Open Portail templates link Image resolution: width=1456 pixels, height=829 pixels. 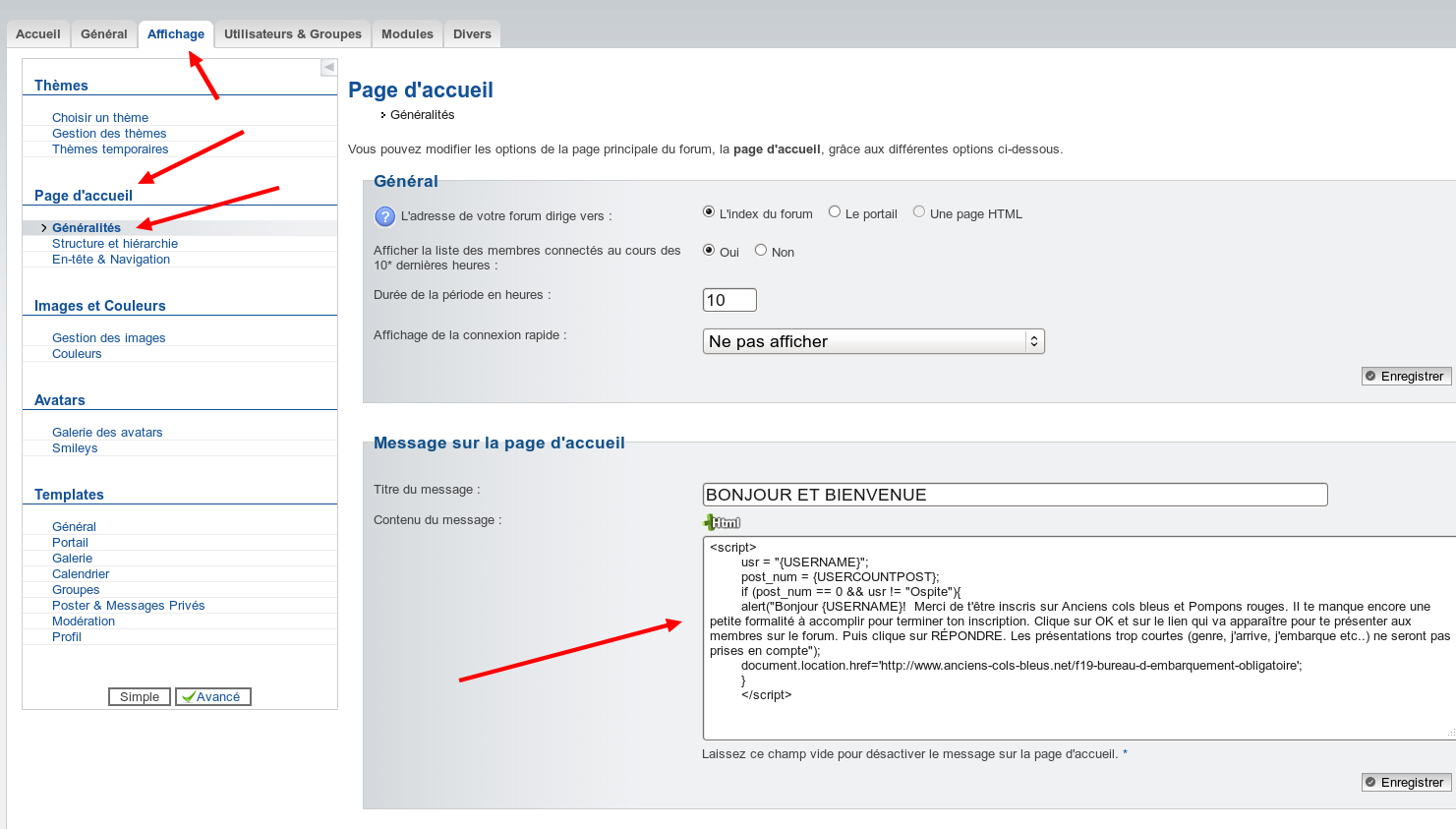[x=70, y=542]
